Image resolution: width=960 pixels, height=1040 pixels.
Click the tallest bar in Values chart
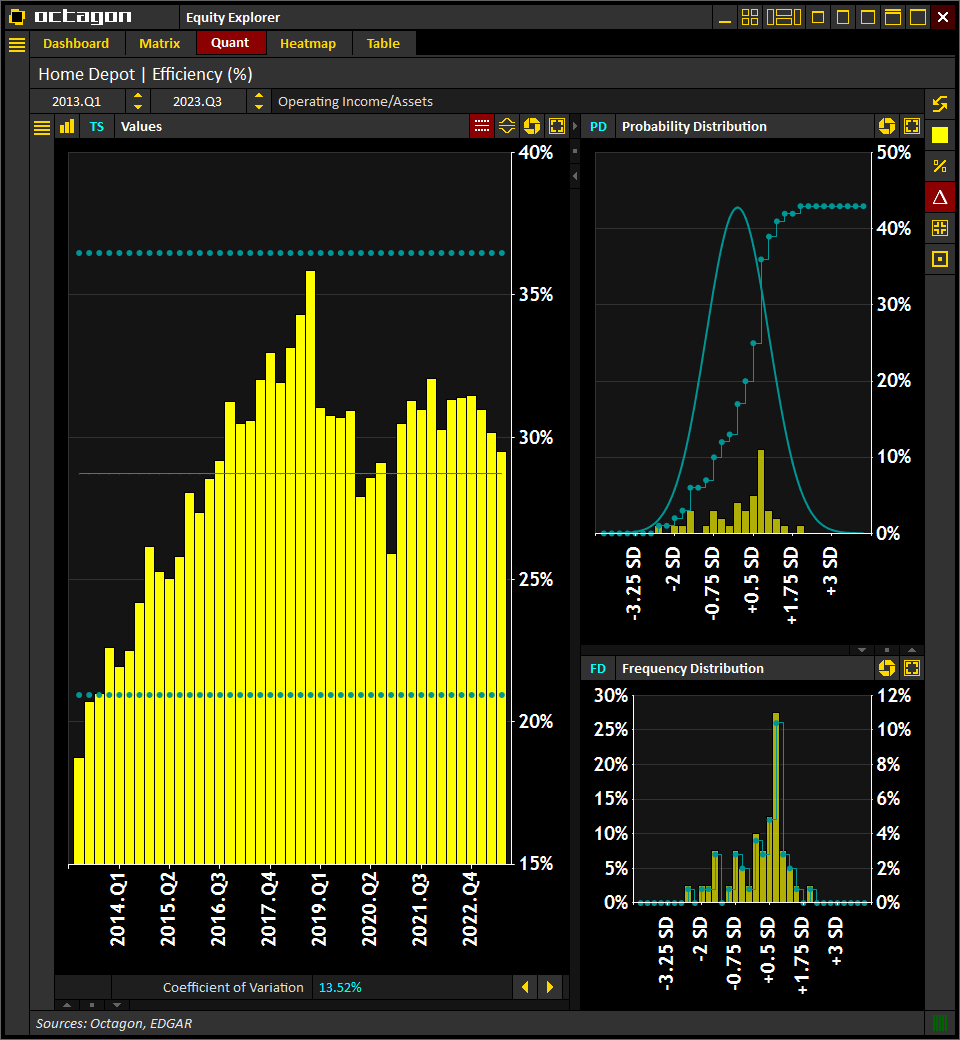point(310,567)
